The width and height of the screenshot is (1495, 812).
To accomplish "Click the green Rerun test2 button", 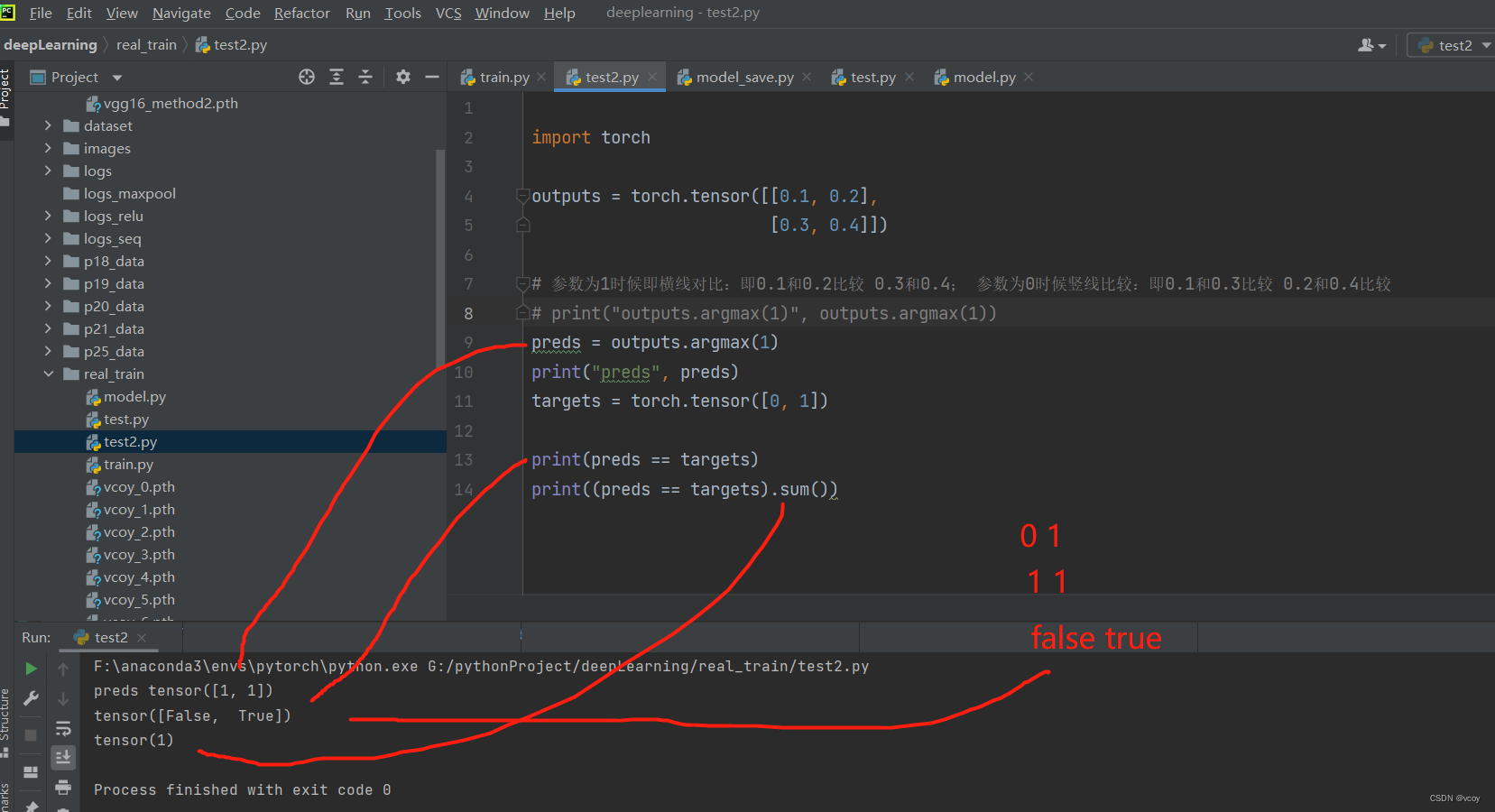I will [31, 669].
